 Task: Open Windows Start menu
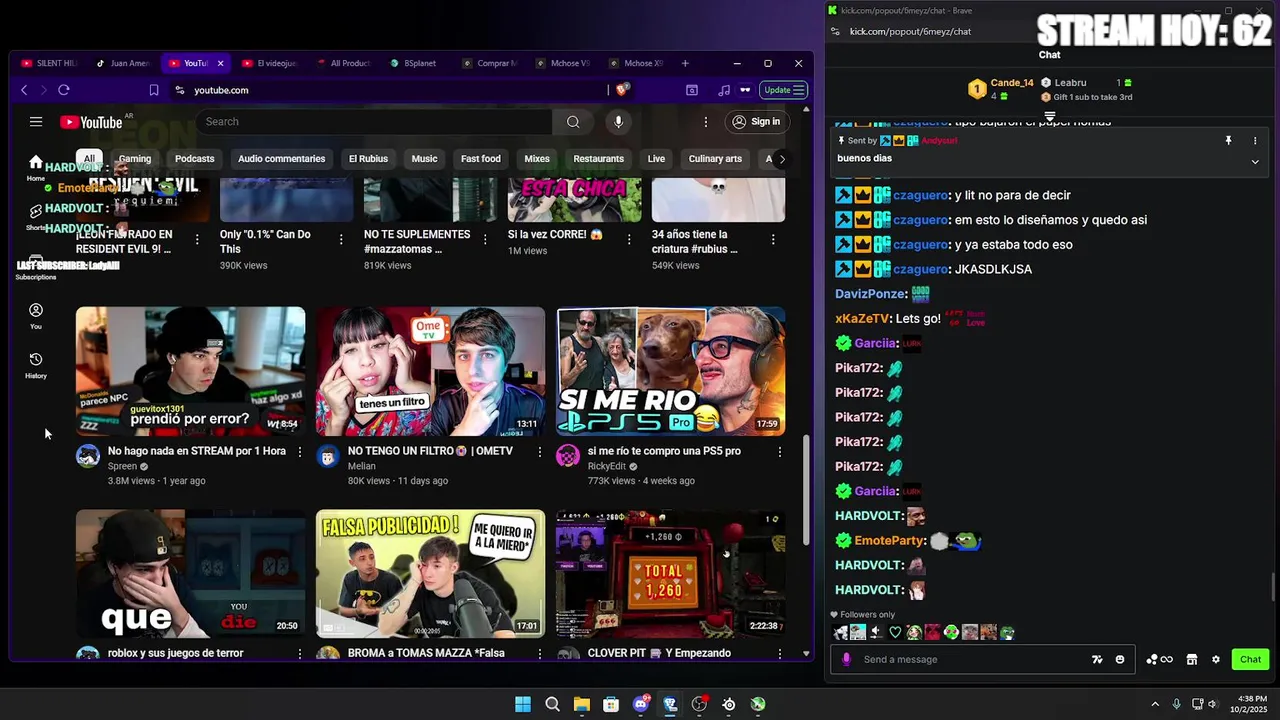(523, 704)
